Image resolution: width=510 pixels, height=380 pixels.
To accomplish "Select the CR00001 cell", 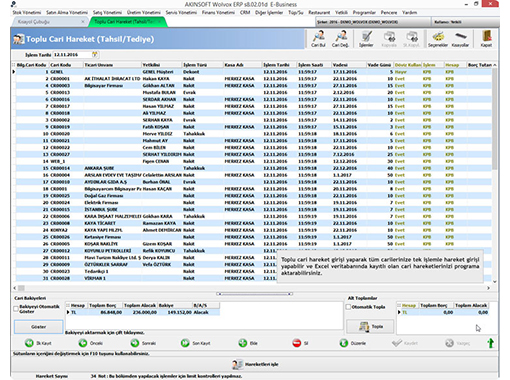I will (66, 79).
